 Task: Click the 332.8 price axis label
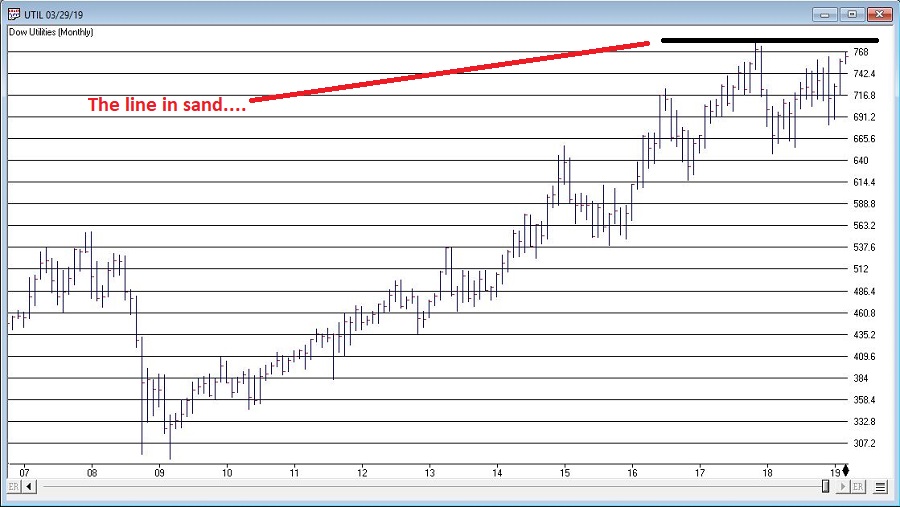click(864, 421)
